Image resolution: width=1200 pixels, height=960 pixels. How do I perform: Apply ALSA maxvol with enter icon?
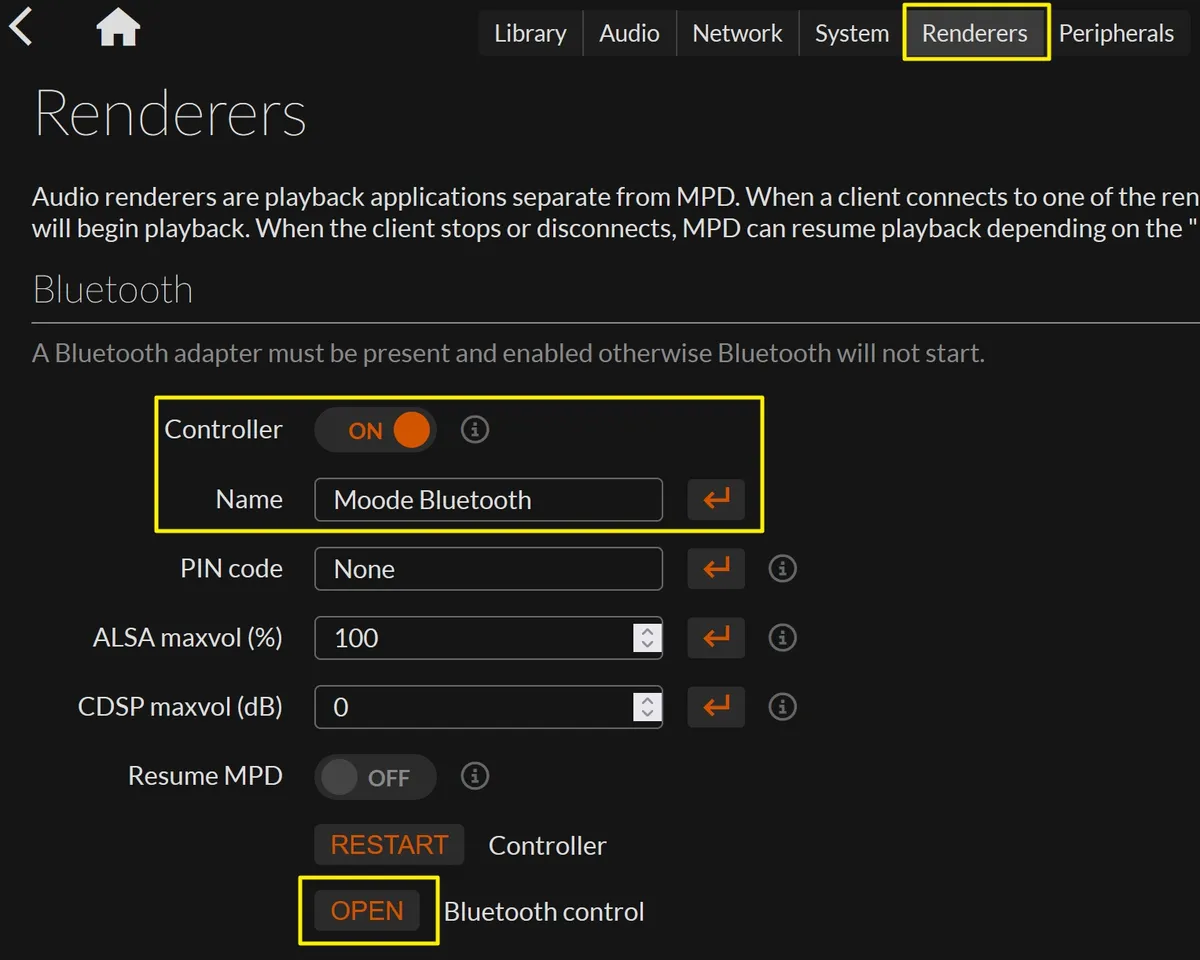pos(716,637)
